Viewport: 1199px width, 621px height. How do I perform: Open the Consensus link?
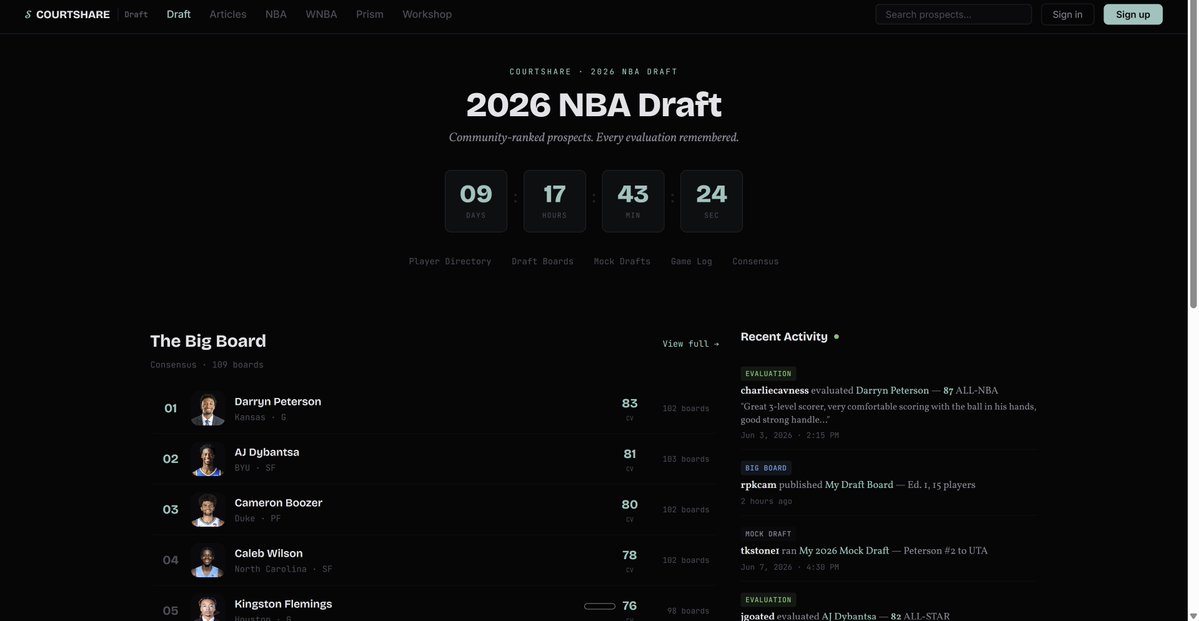point(755,262)
